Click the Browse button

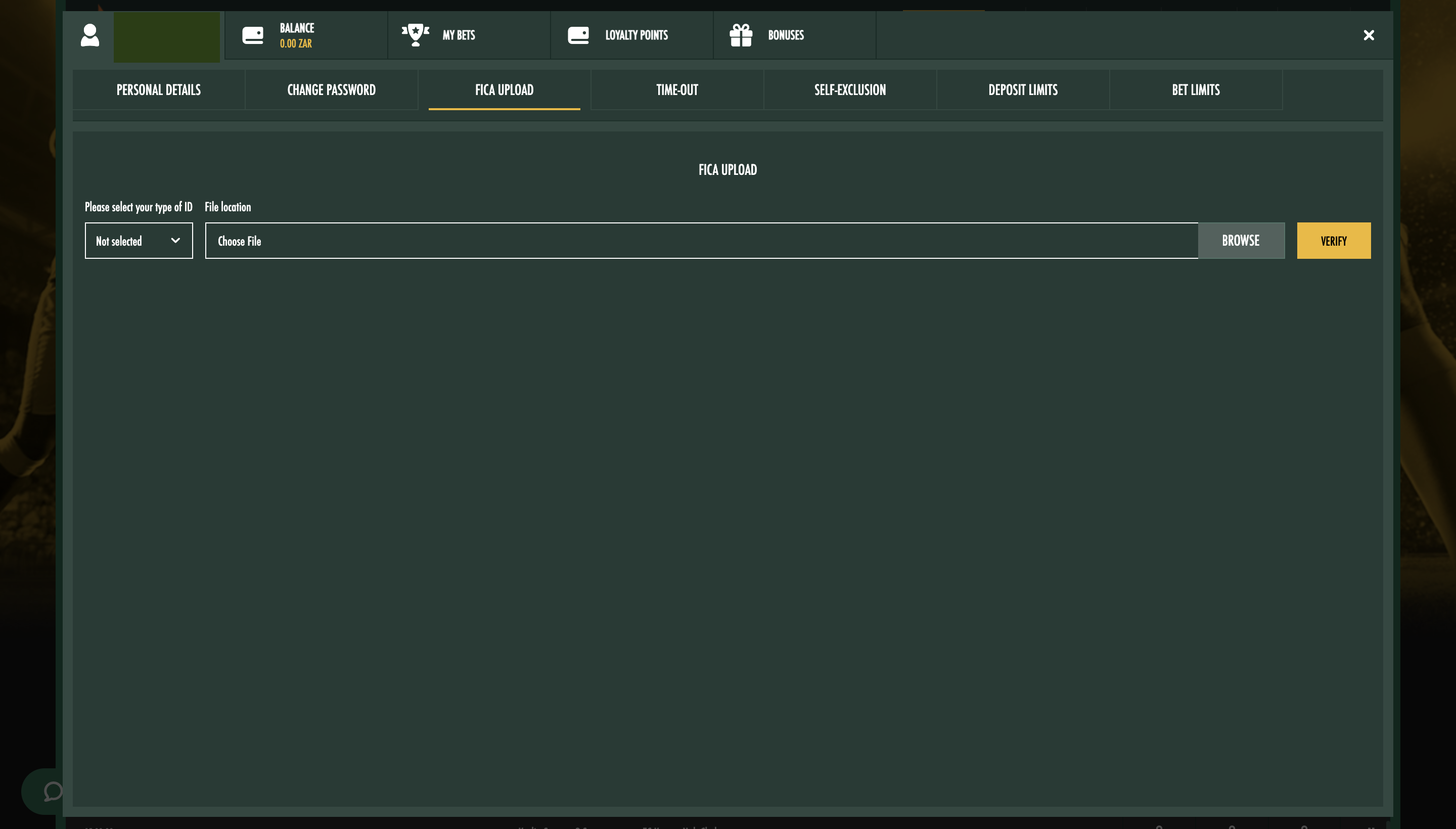[x=1241, y=240]
